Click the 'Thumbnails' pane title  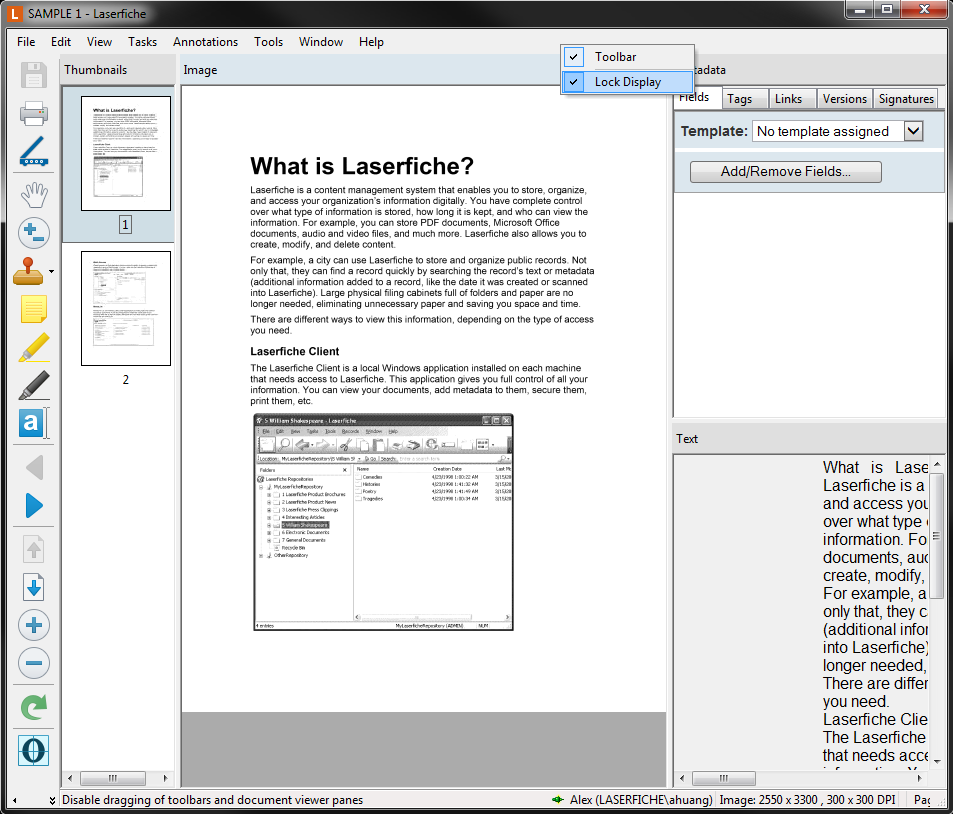click(95, 70)
